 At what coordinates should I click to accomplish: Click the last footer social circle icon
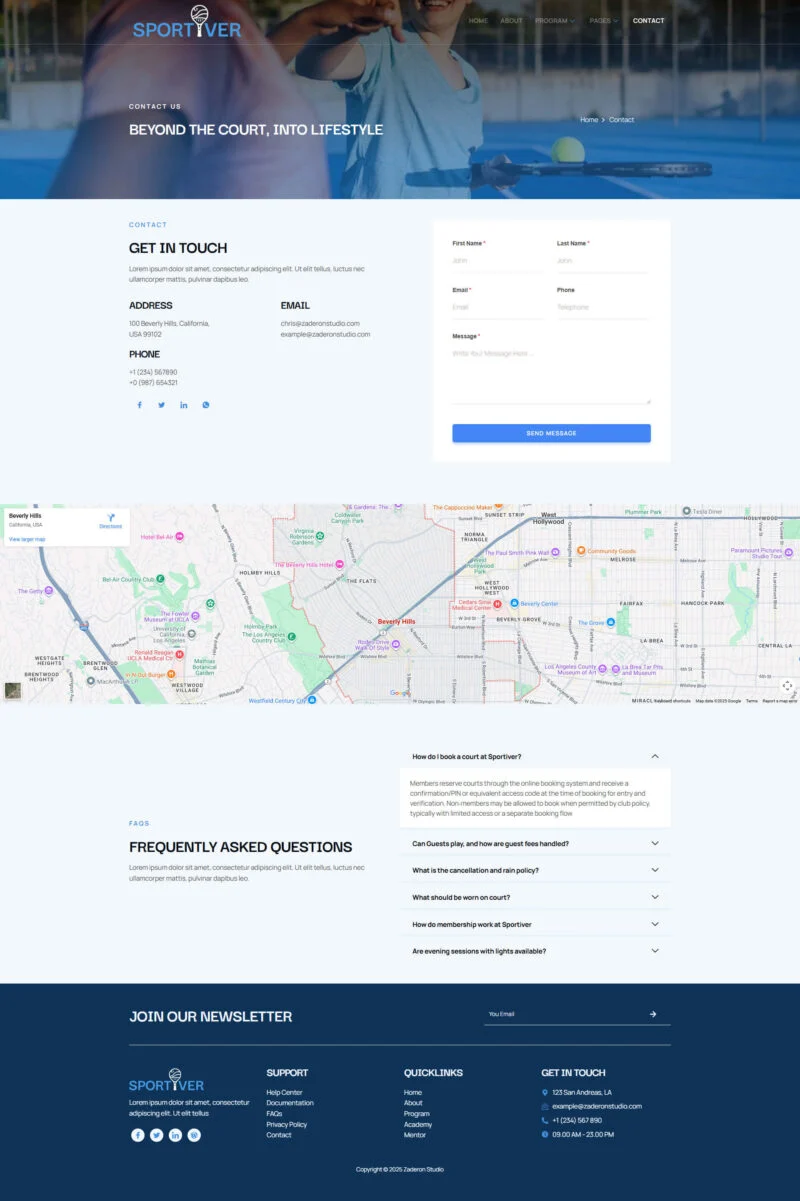[x=195, y=1135]
